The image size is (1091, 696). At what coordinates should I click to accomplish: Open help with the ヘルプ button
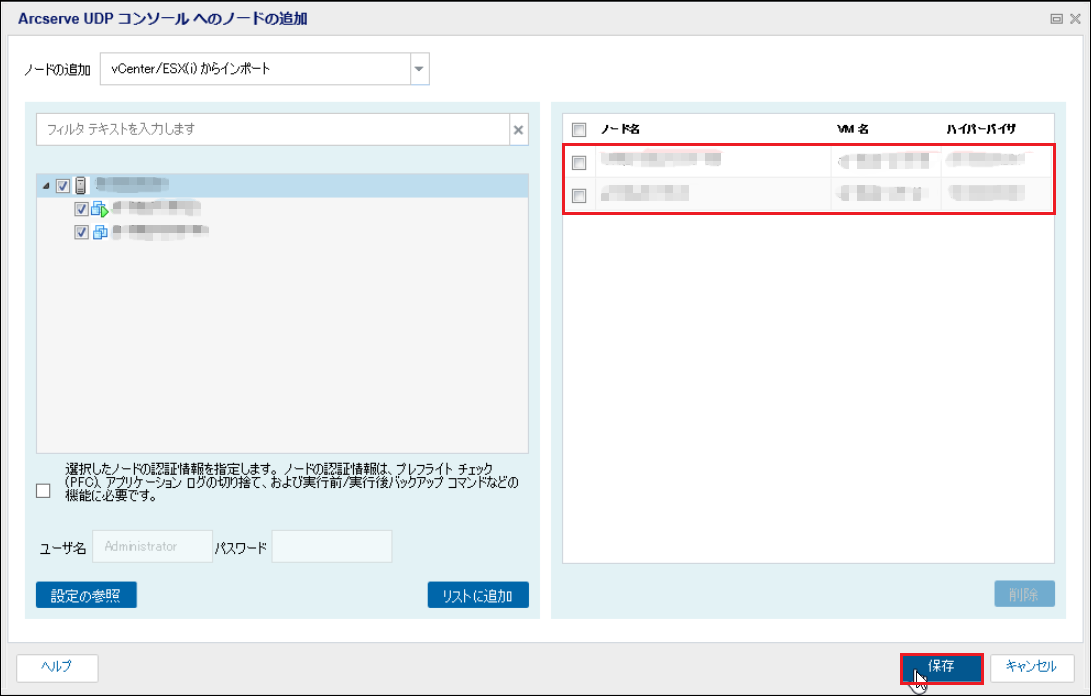pyautogui.click(x=57, y=667)
